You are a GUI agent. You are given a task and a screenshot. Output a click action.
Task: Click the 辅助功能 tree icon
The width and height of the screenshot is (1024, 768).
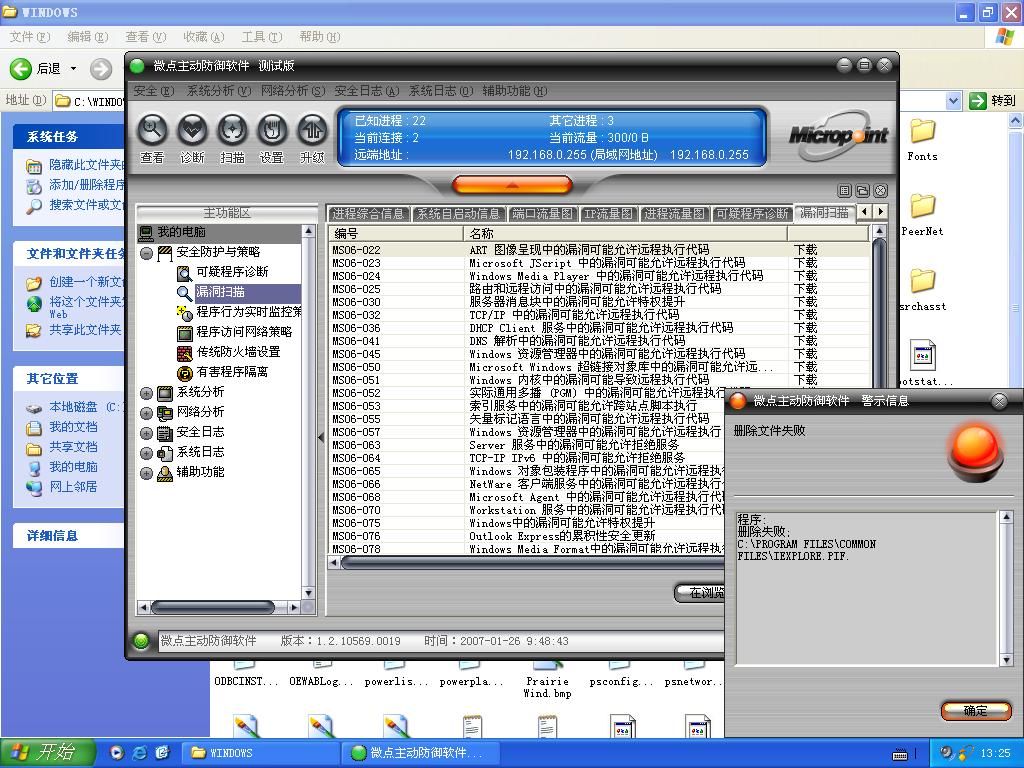(165, 473)
